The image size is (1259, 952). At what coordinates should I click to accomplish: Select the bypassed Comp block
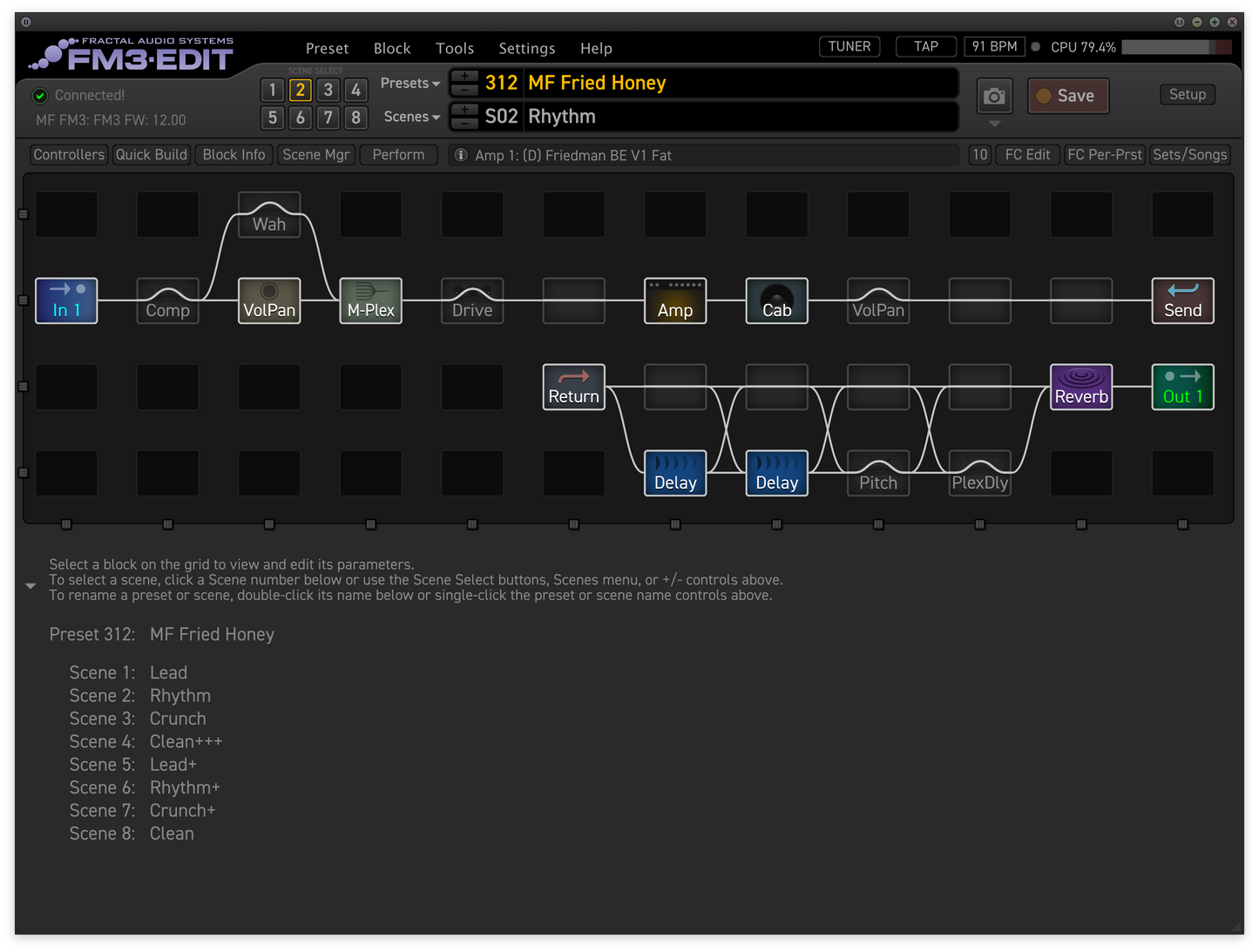click(x=167, y=300)
